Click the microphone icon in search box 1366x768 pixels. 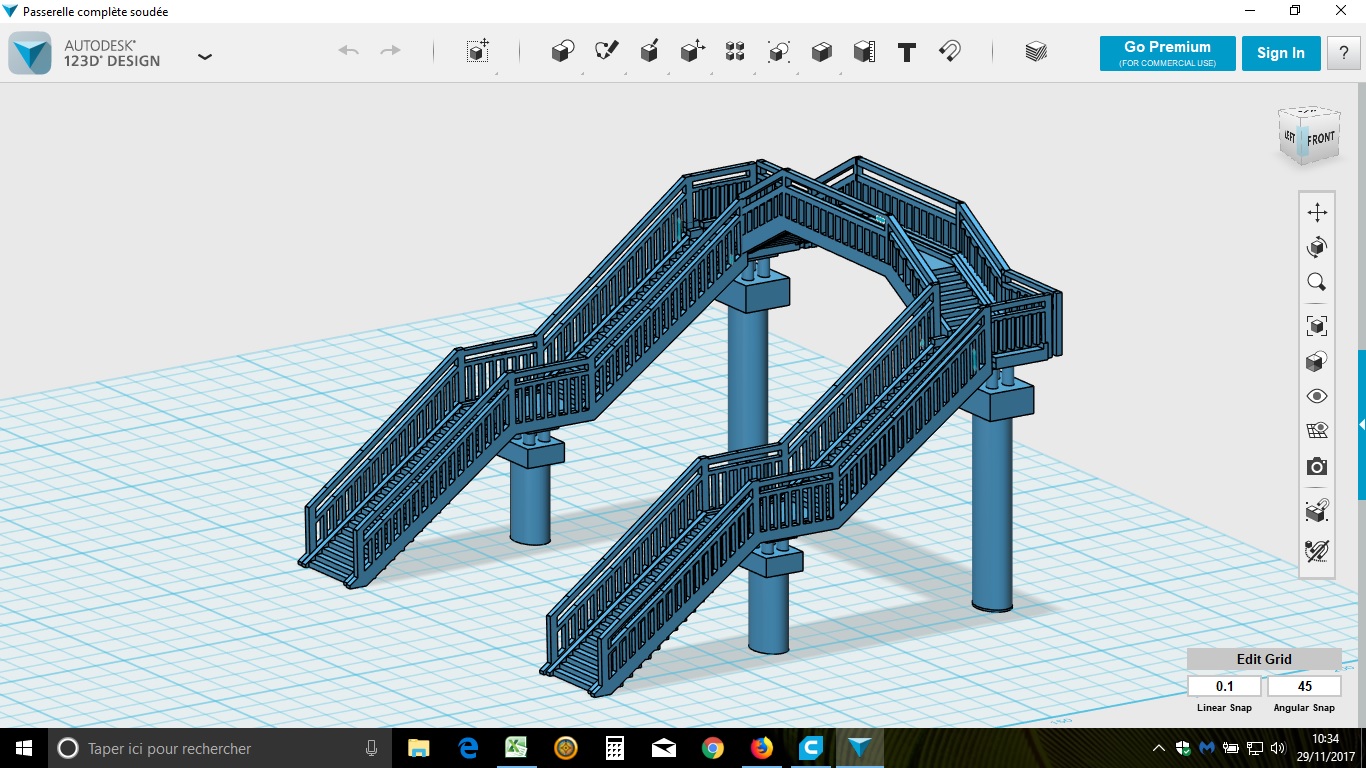[x=372, y=748]
